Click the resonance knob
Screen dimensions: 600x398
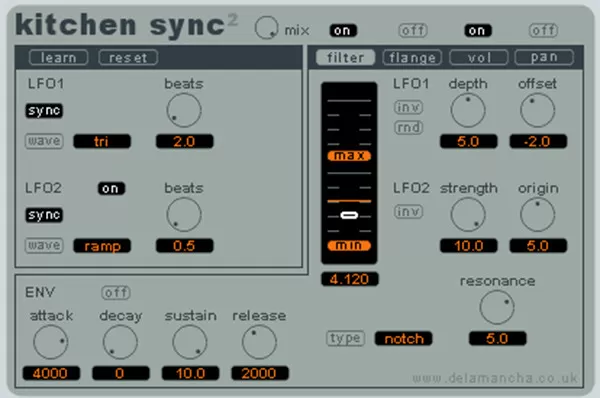coord(497,307)
